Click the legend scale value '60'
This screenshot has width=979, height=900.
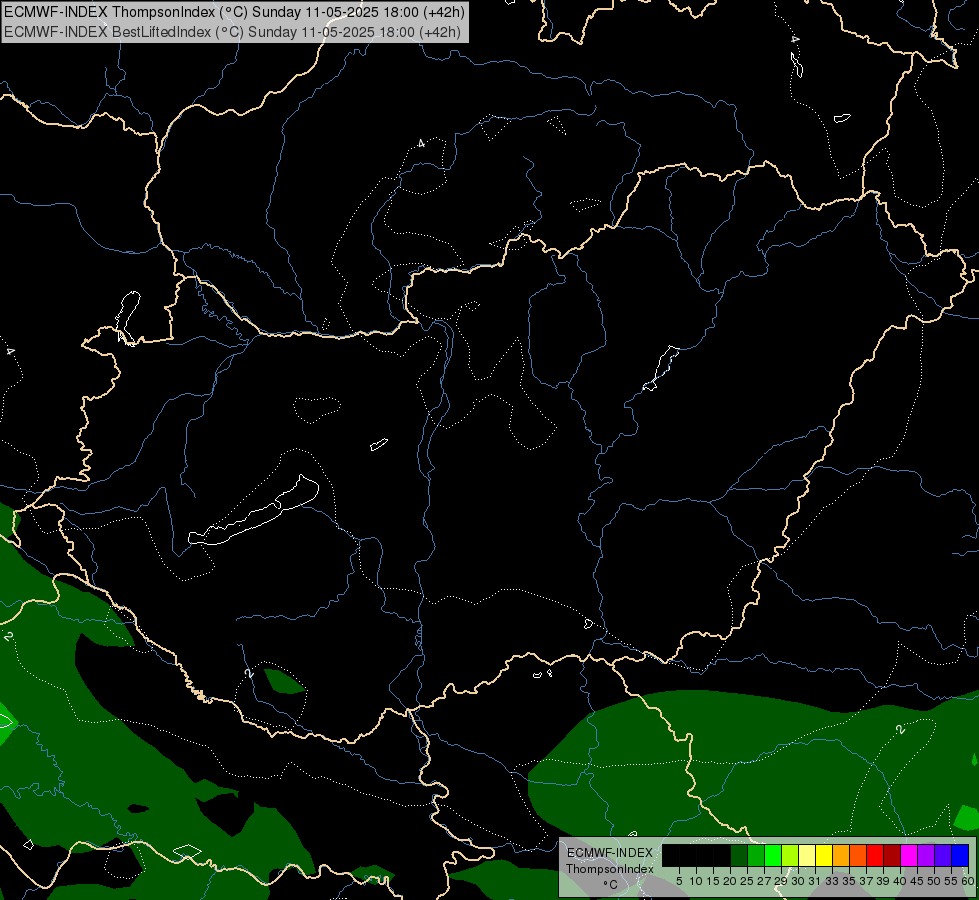(968, 881)
